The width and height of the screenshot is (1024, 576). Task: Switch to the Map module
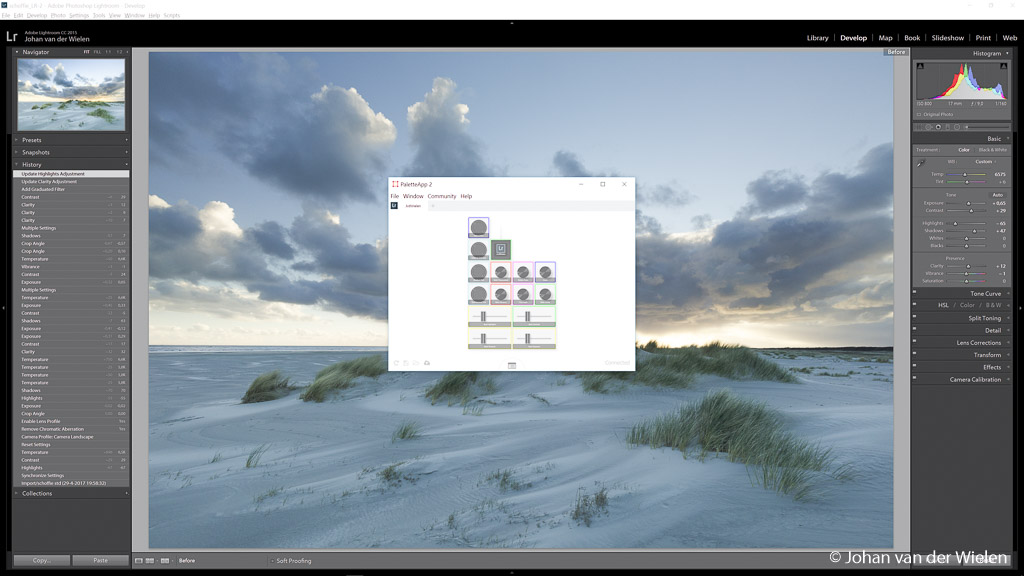[886, 38]
